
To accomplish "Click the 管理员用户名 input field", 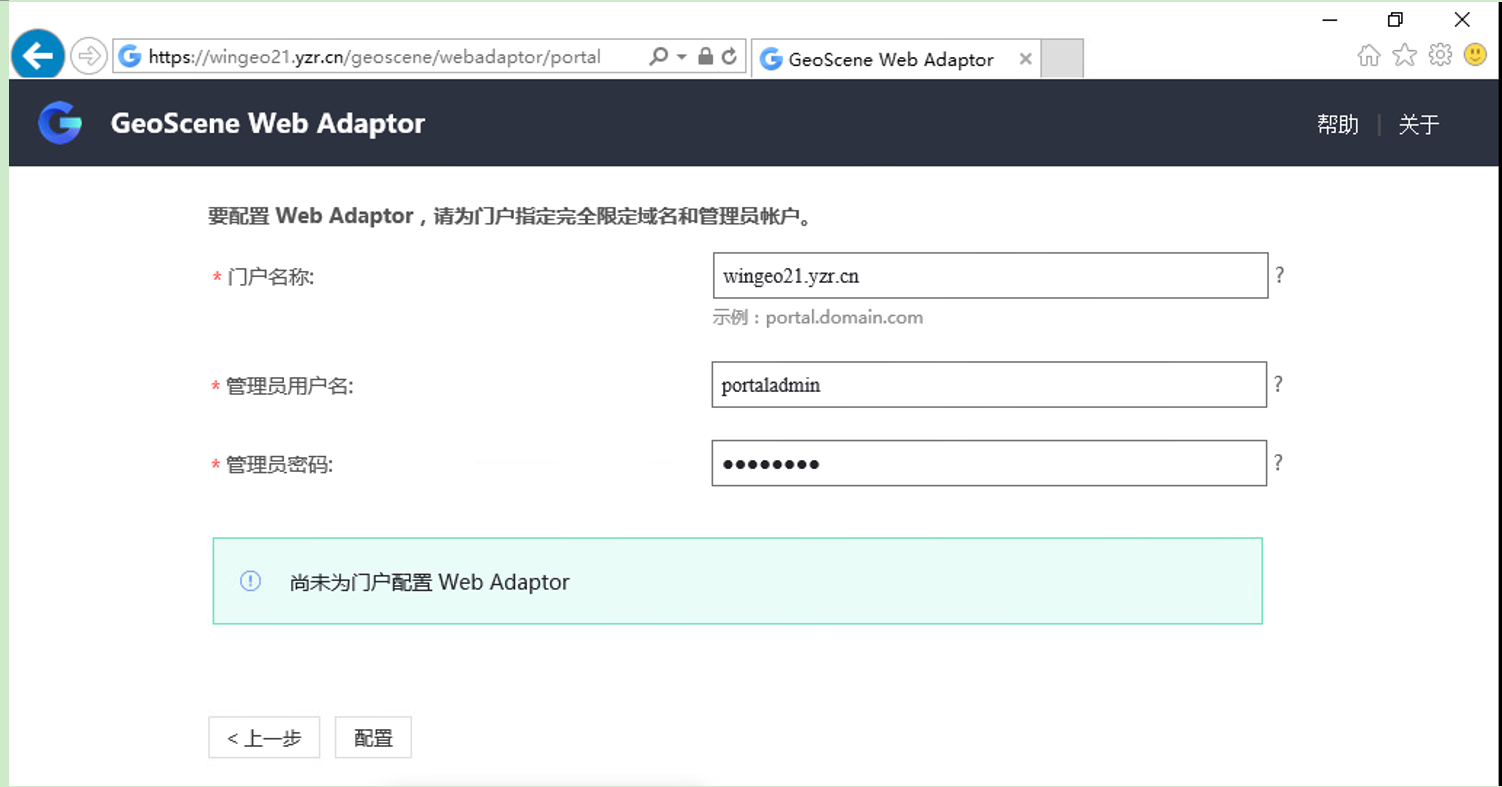I will [x=989, y=384].
